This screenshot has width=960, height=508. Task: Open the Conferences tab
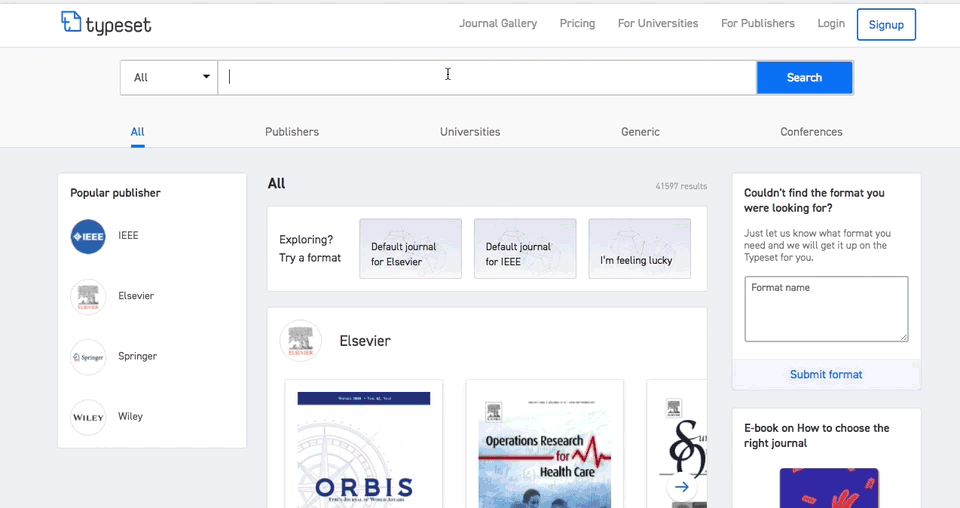click(811, 132)
